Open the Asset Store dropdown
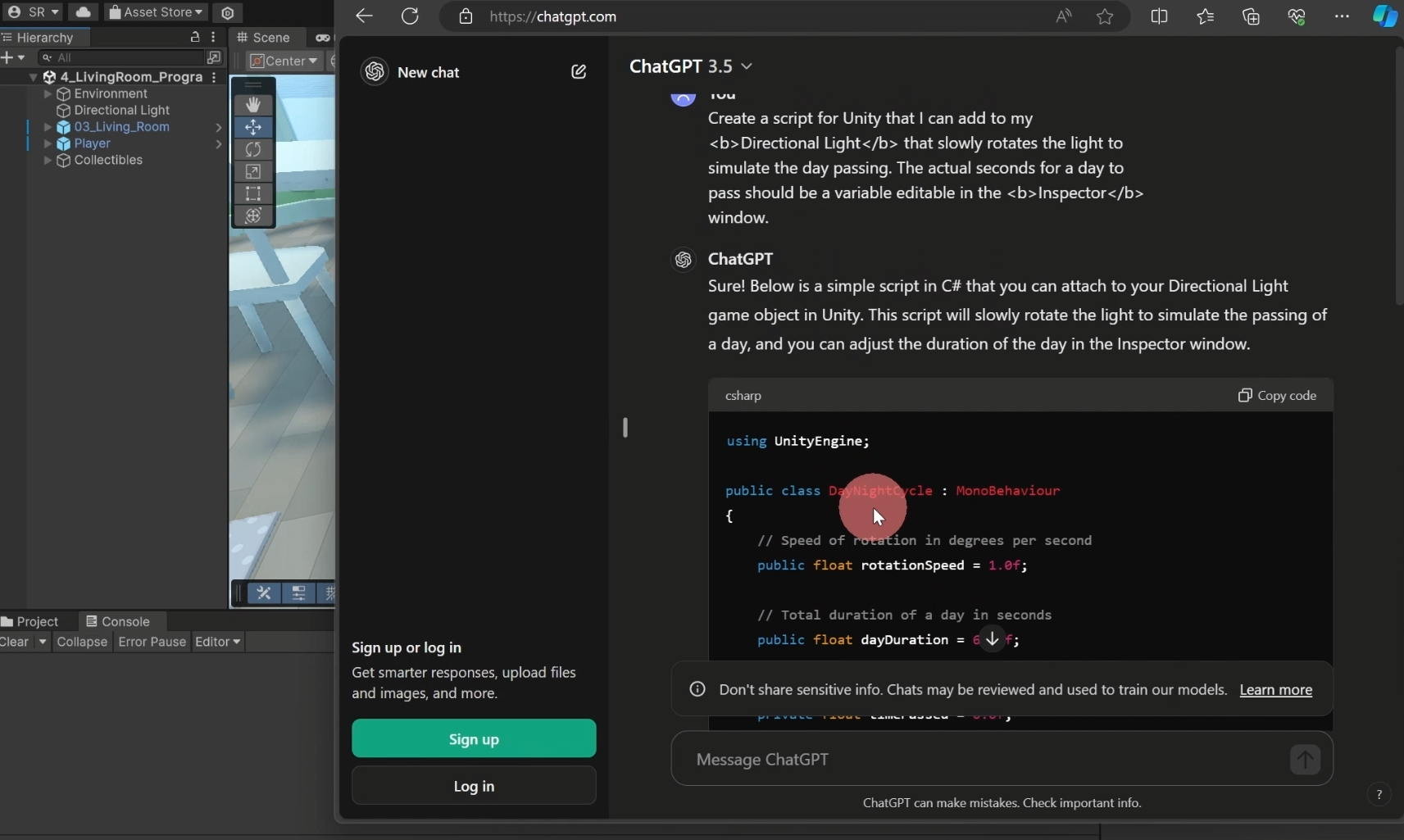This screenshot has width=1404, height=840. point(156,12)
